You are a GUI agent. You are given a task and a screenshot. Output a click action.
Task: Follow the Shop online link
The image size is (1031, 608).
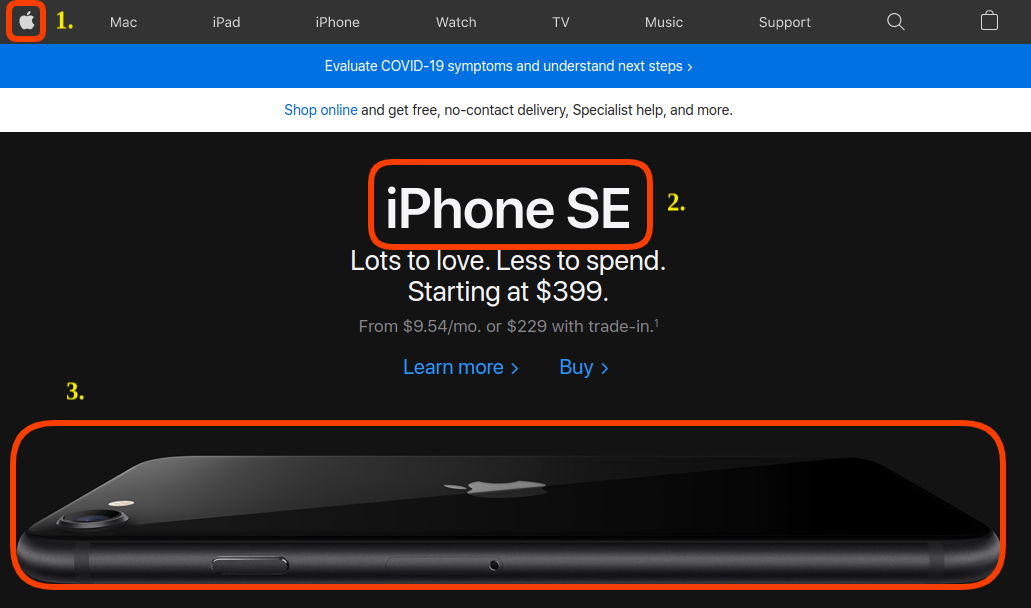(x=321, y=110)
